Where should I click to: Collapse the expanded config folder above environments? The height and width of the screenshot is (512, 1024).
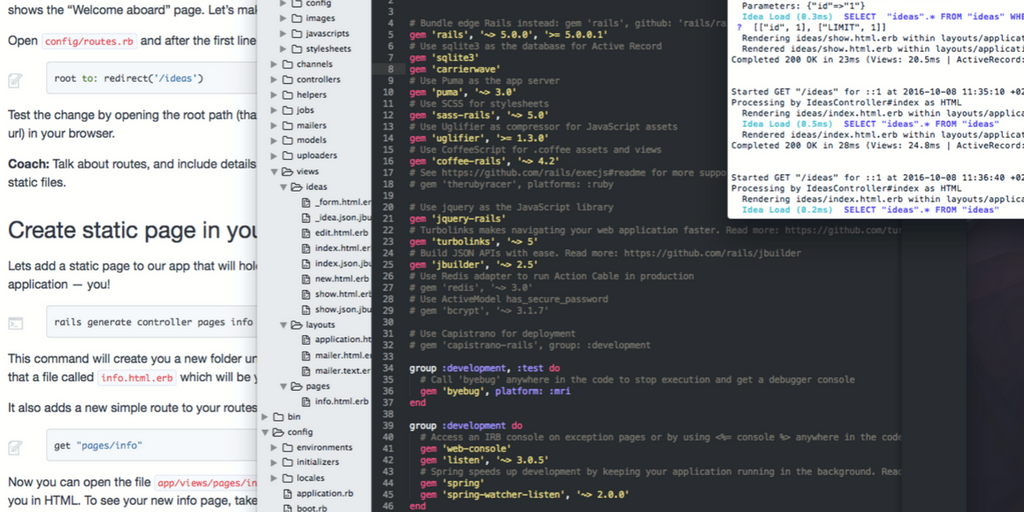point(264,432)
